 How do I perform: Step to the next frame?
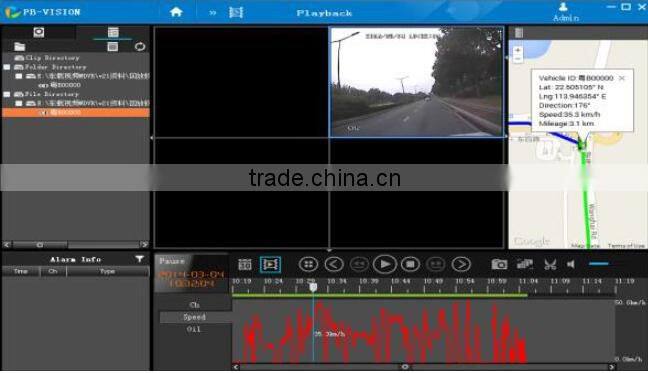click(x=461, y=264)
